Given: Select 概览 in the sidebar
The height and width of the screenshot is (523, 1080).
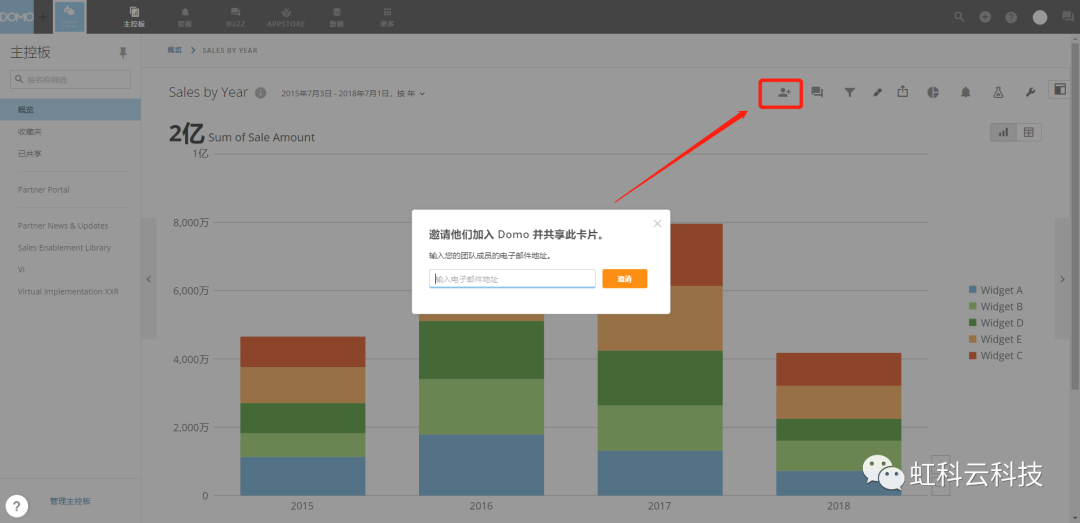Looking at the screenshot, I should click(70, 110).
